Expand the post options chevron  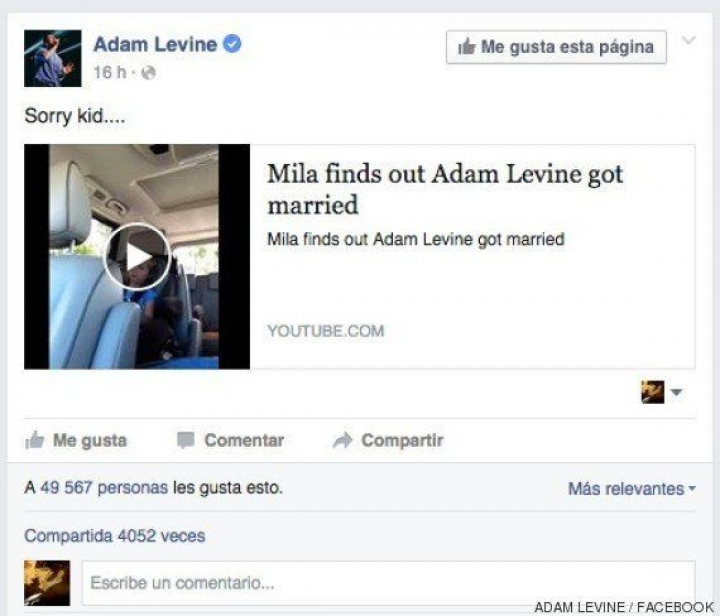click(x=688, y=40)
